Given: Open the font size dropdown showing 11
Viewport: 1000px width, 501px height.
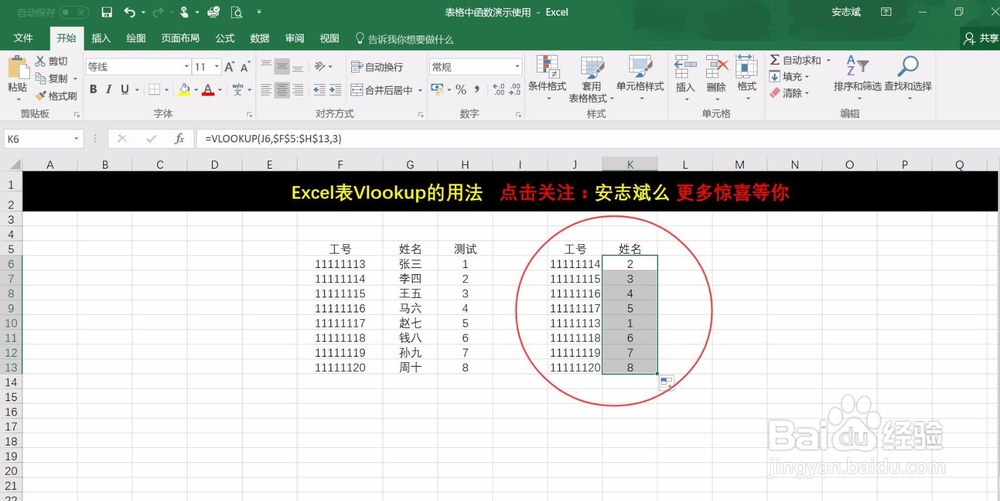Looking at the screenshot, I should click(x=217, y=67).
